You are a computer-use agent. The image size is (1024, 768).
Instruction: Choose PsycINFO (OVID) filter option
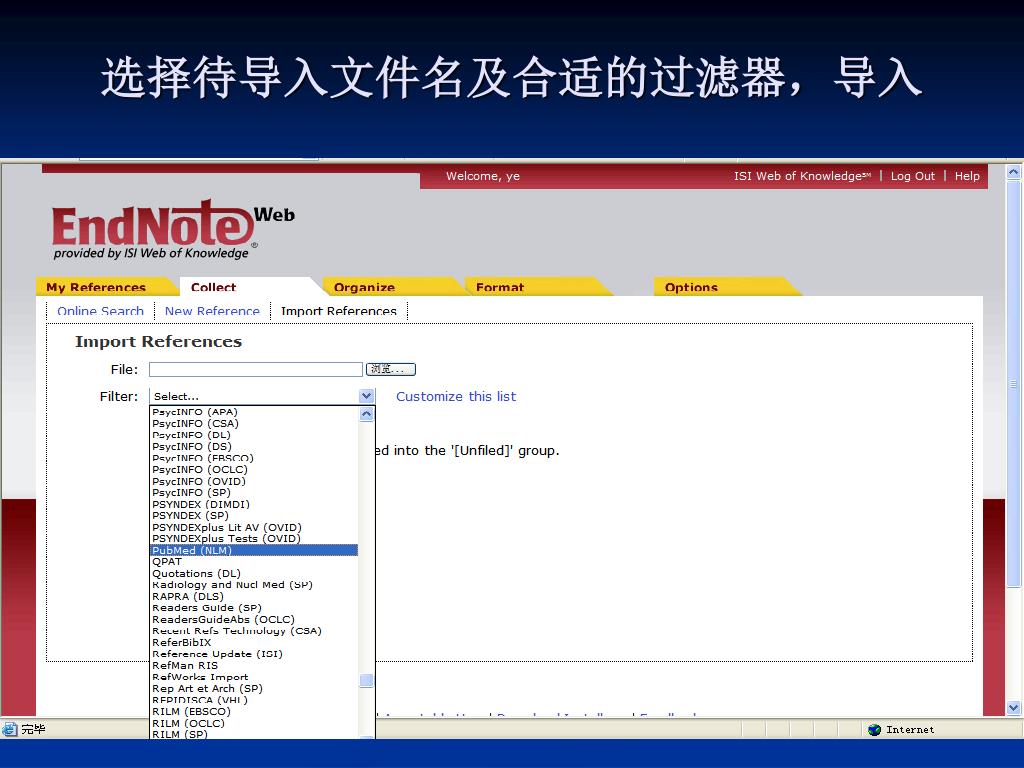coord(253,481)
